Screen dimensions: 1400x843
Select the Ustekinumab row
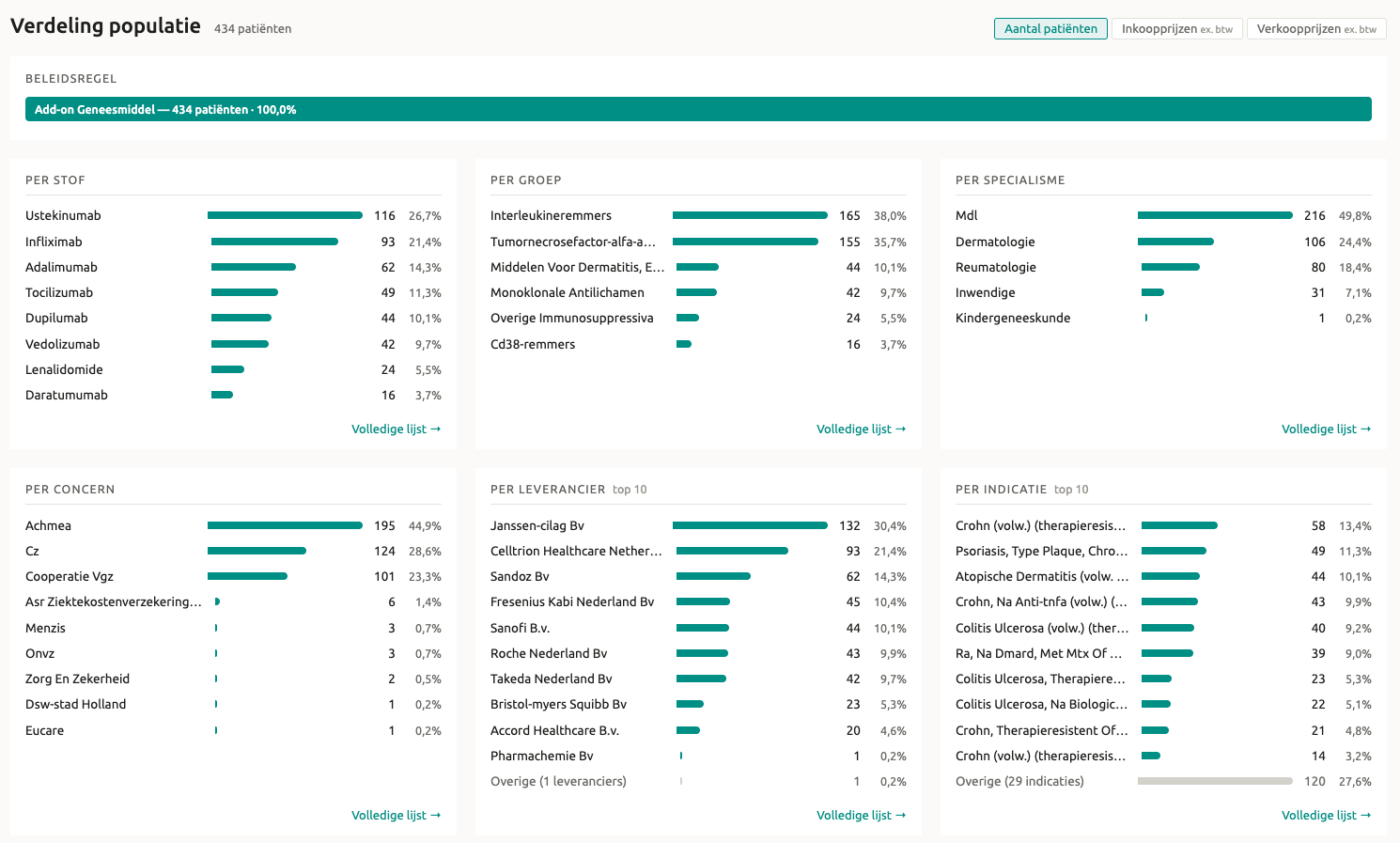click(233, 216)
